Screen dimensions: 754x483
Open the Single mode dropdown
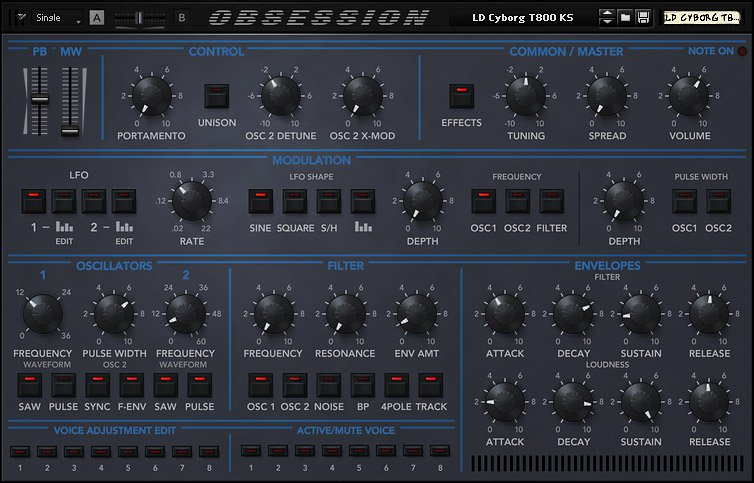[x=59, y=18]
